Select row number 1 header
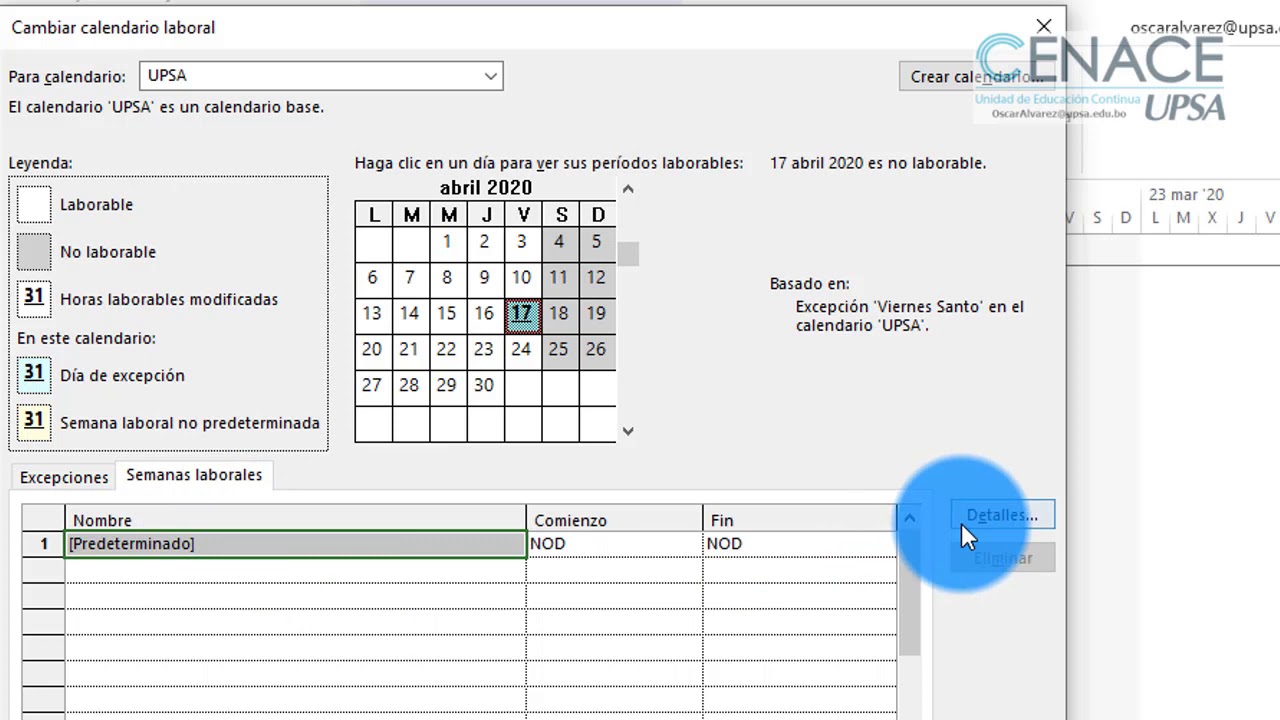Image resolution: width=1280 pixels, height=720 pixels. pos(44,544)
